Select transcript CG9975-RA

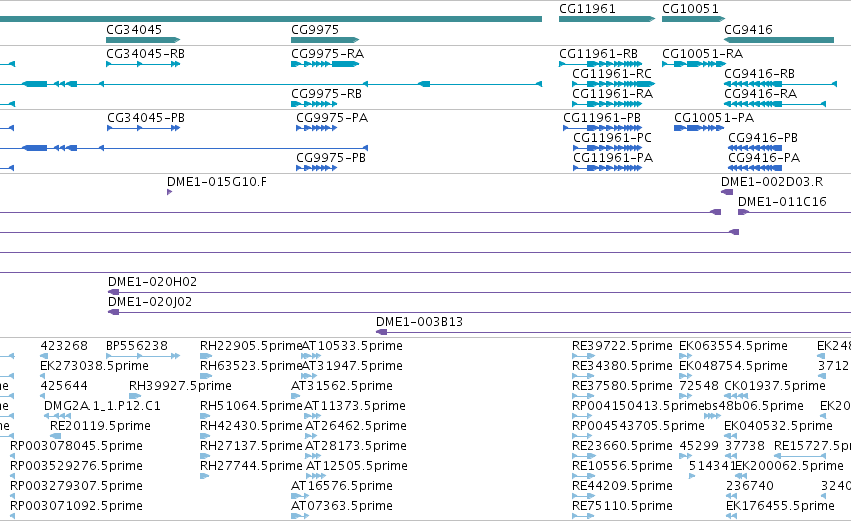[x=325, y=64]
